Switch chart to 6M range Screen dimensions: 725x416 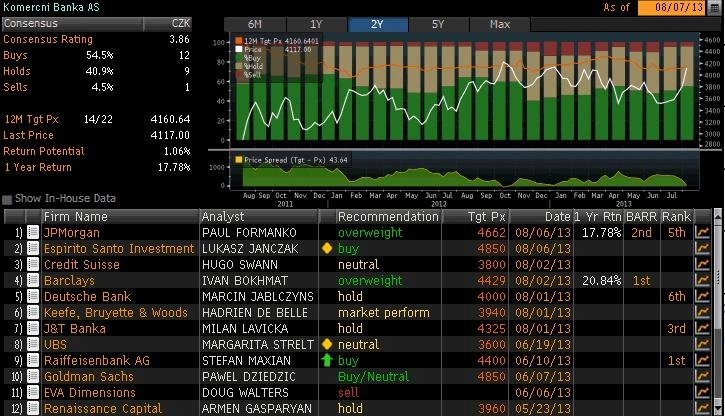[x=255, y=24]
